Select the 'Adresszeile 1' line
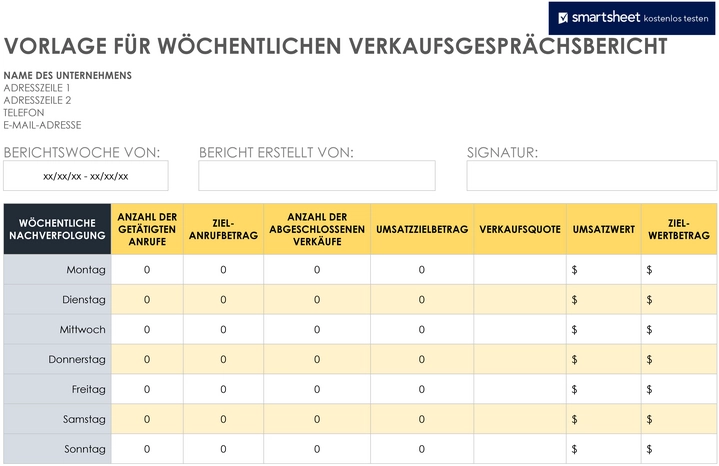The image size is (719, 466). click(x=37, y=88)
